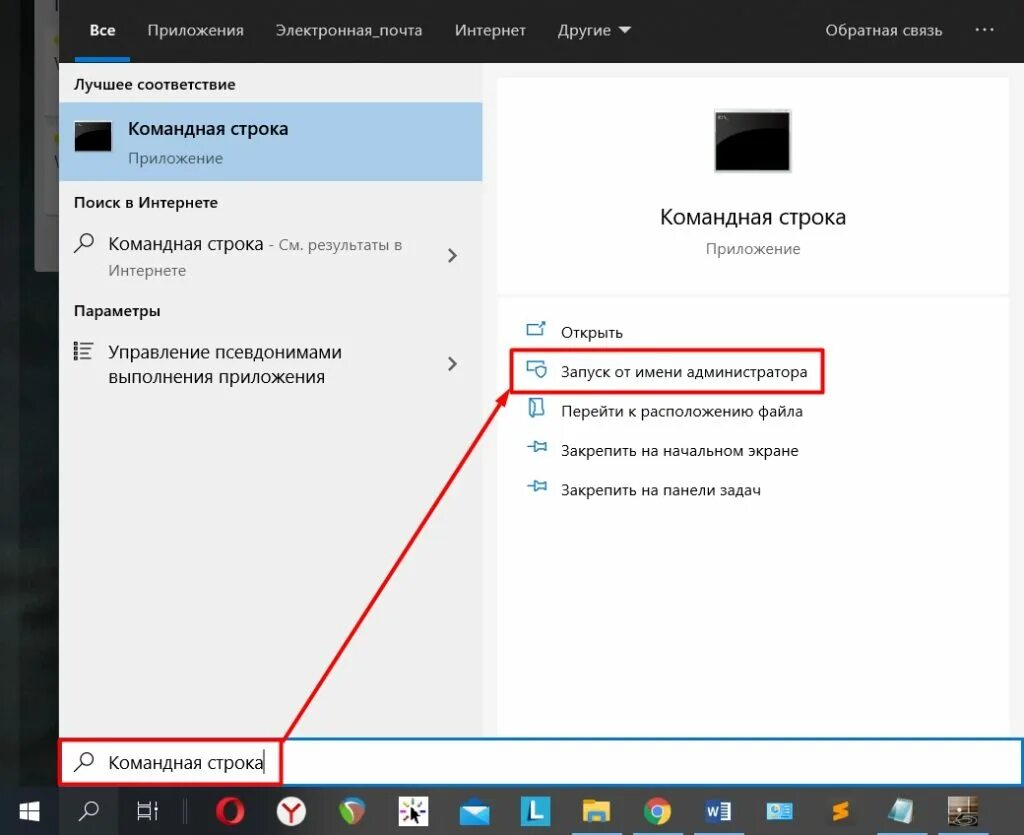
Task: Click the admin shield icon for run as administrator
Action: coord(536,370)
